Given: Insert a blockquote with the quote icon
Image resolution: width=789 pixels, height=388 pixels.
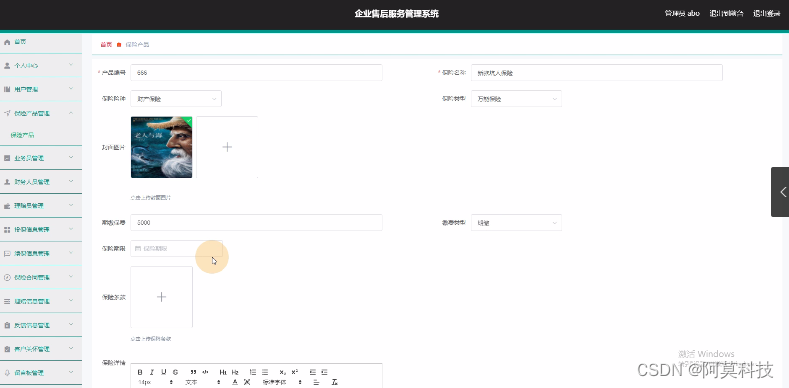Looking at the screenshot, I should [193, 372].
